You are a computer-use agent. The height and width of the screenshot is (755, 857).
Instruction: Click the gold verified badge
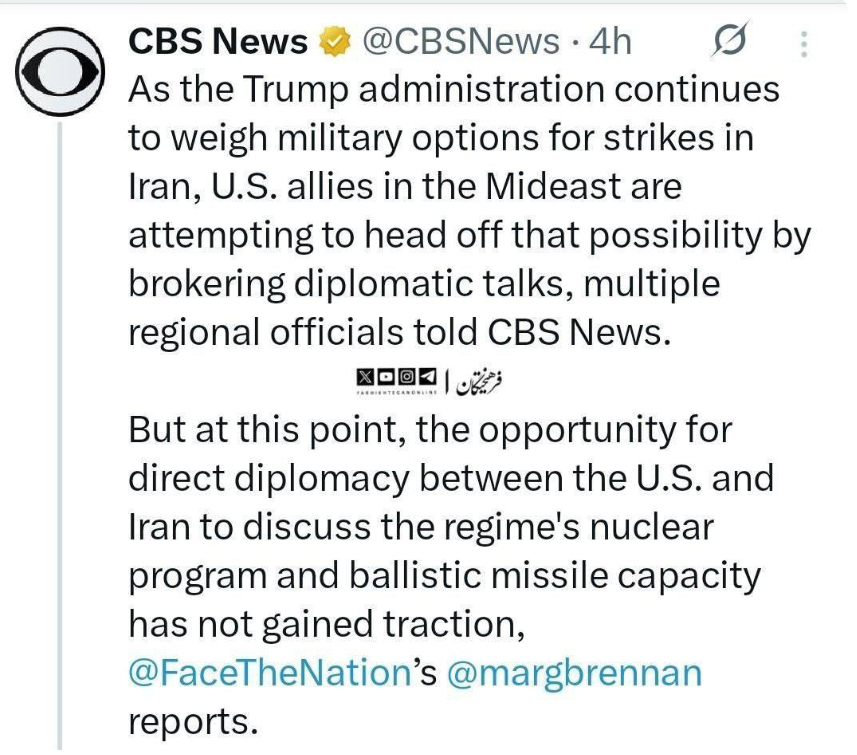point(333,42)
